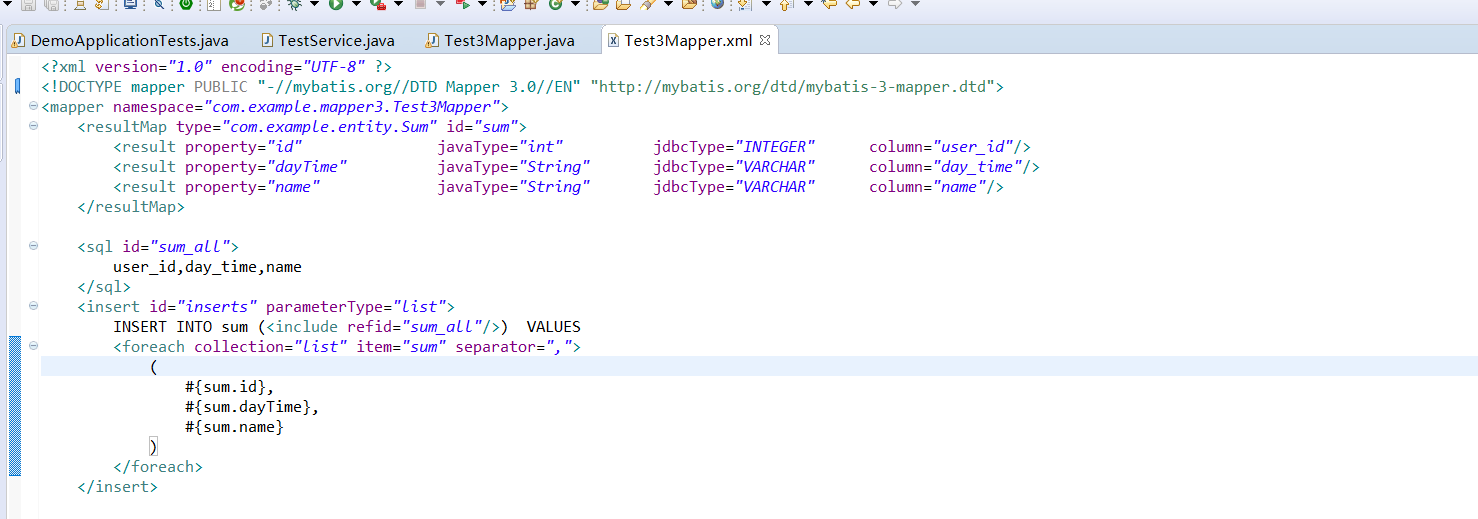The width and height of the screenshot is (1478, 519).
Task: Click the foreach separator="," attribute
Action: pyautogui.click(x=513, y=347)
